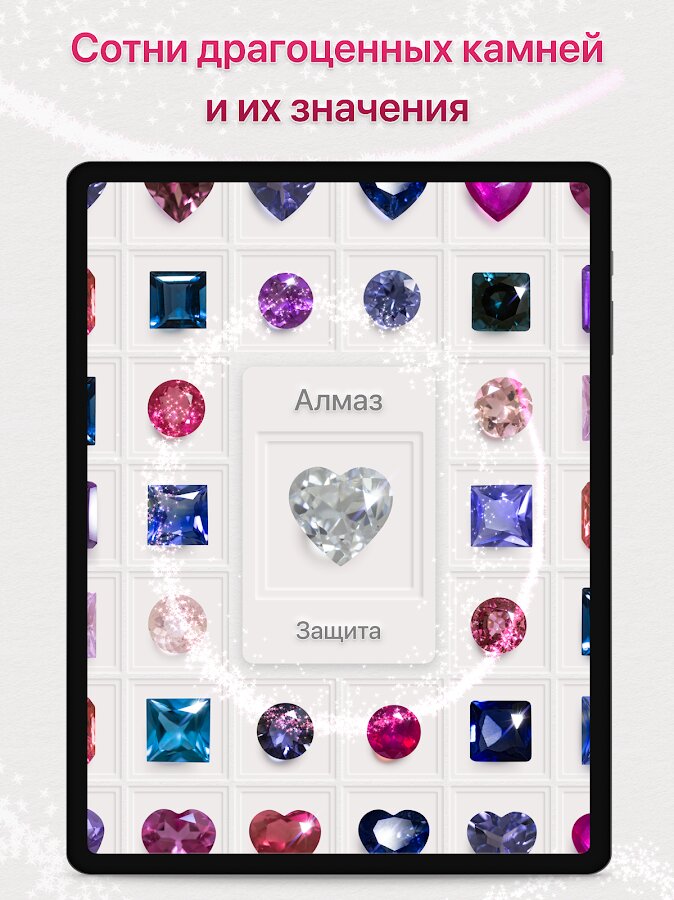Viewport: 674px width, 900px height.
Task: Choose the dark blue heart gem in top row
Action: coord(393,200)
